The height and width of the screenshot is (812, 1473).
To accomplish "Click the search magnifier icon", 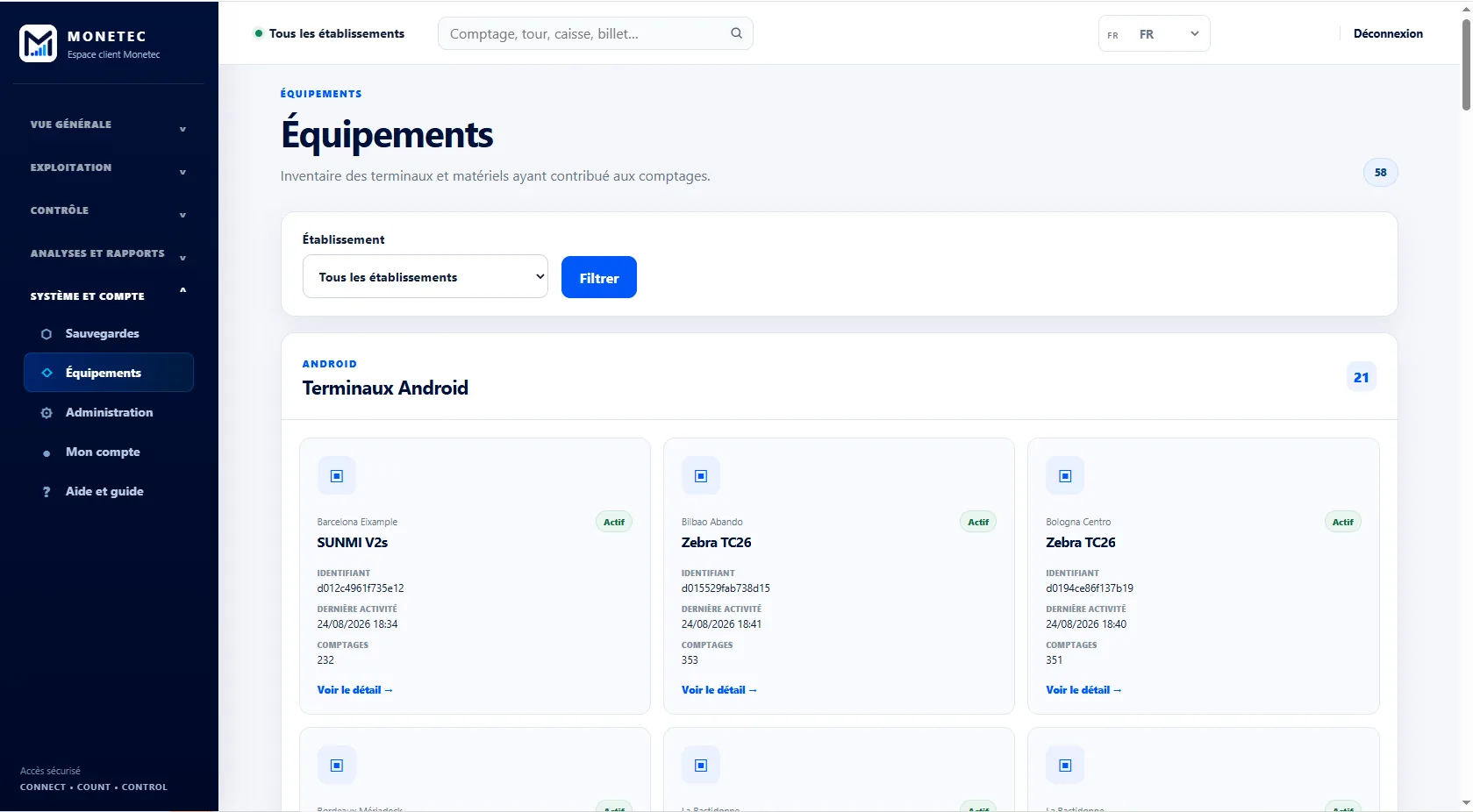I will pos(736,33).
